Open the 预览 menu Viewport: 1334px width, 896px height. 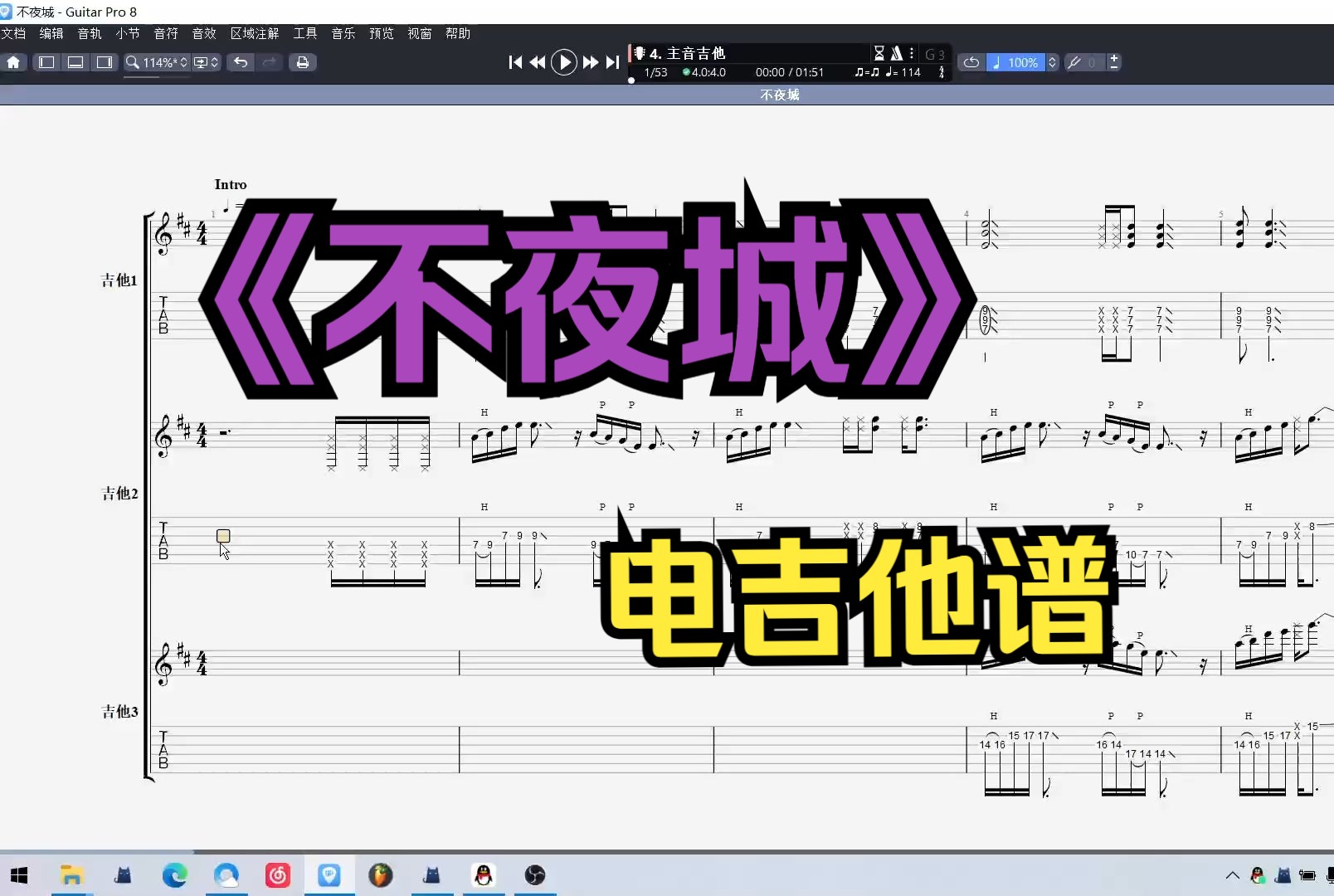(x=382, y=33)
